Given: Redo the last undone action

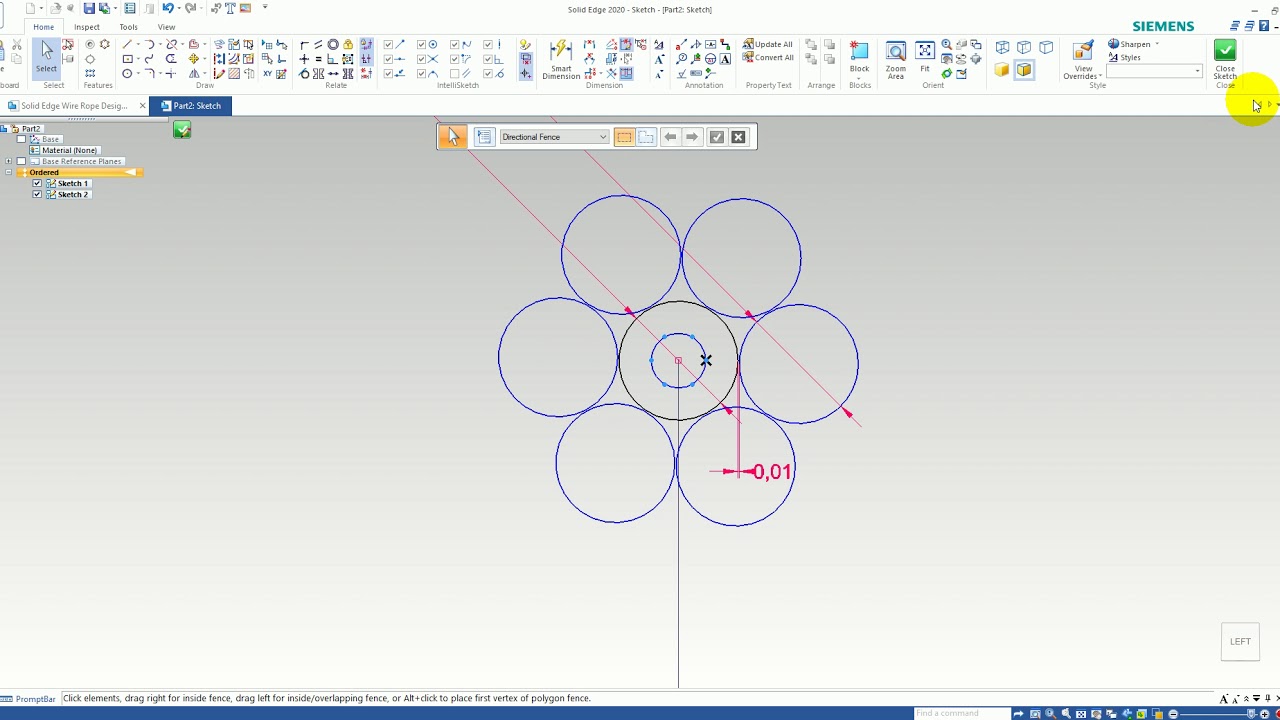Looking at the screenshot, I should (x=190, y=9).
